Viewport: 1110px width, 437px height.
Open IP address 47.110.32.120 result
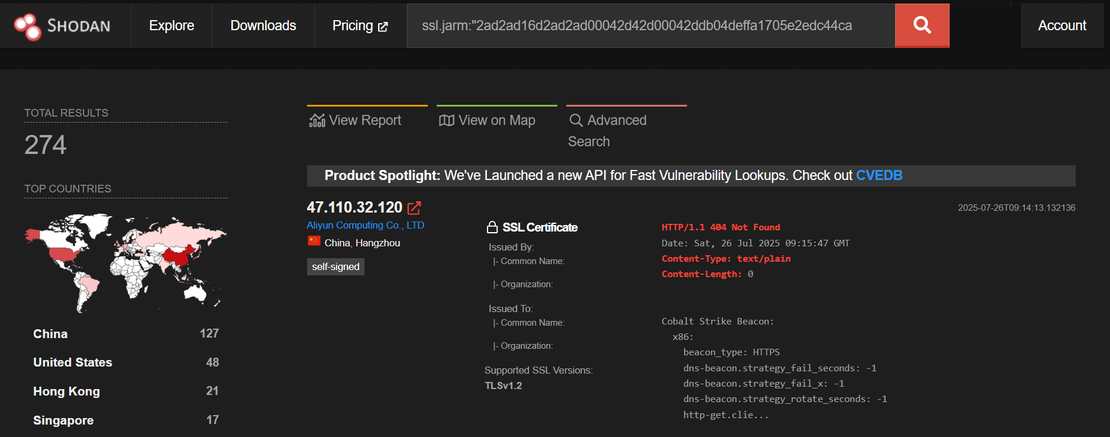(x=354, y=208)
